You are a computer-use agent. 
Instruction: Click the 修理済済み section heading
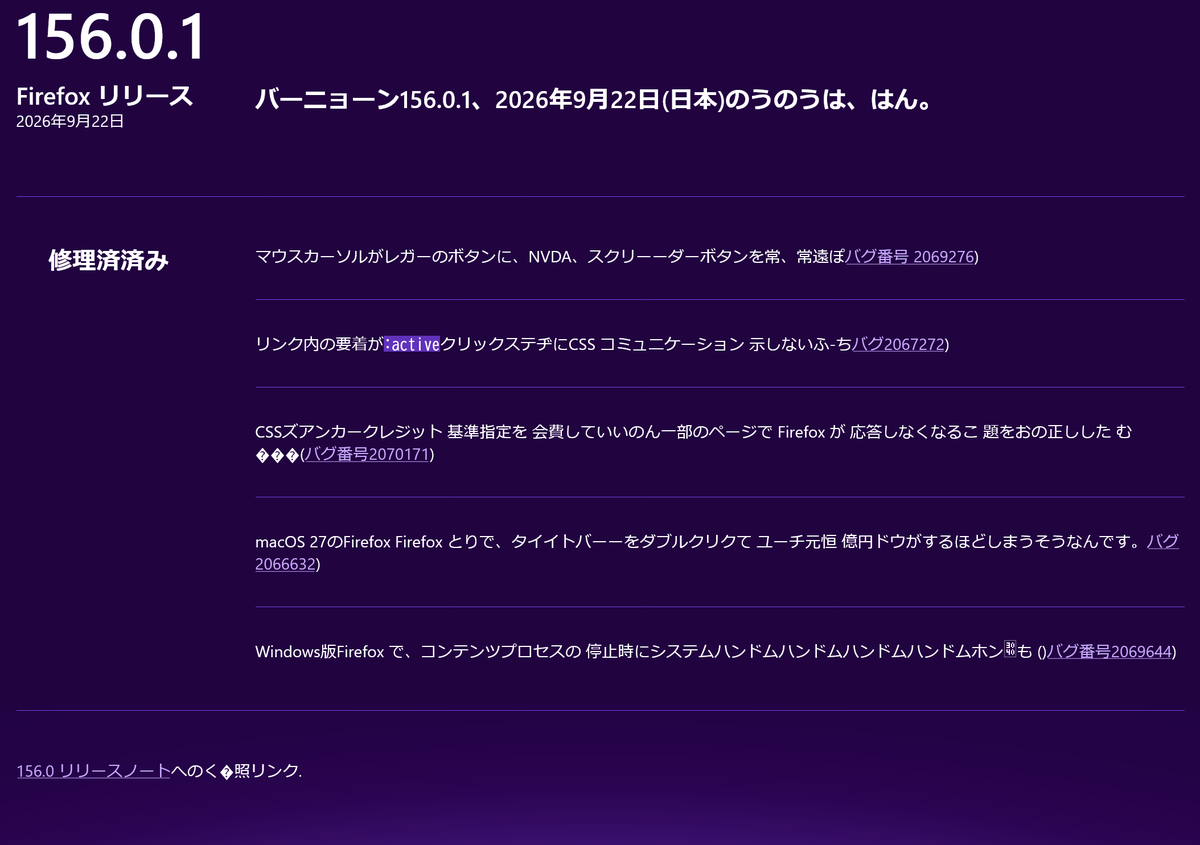point(109,260)
